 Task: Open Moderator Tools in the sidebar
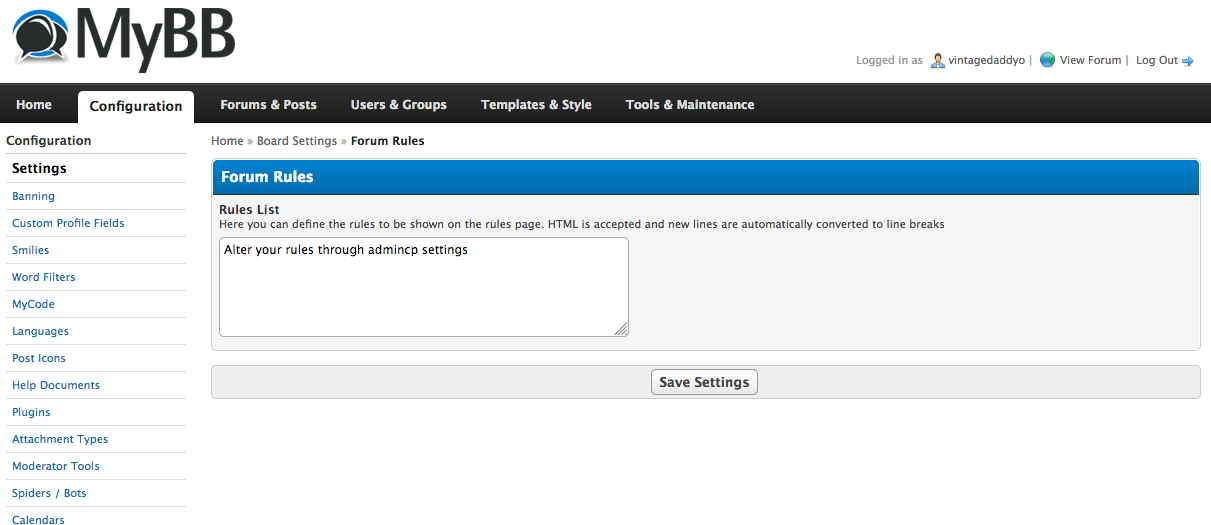click(56, 466)
